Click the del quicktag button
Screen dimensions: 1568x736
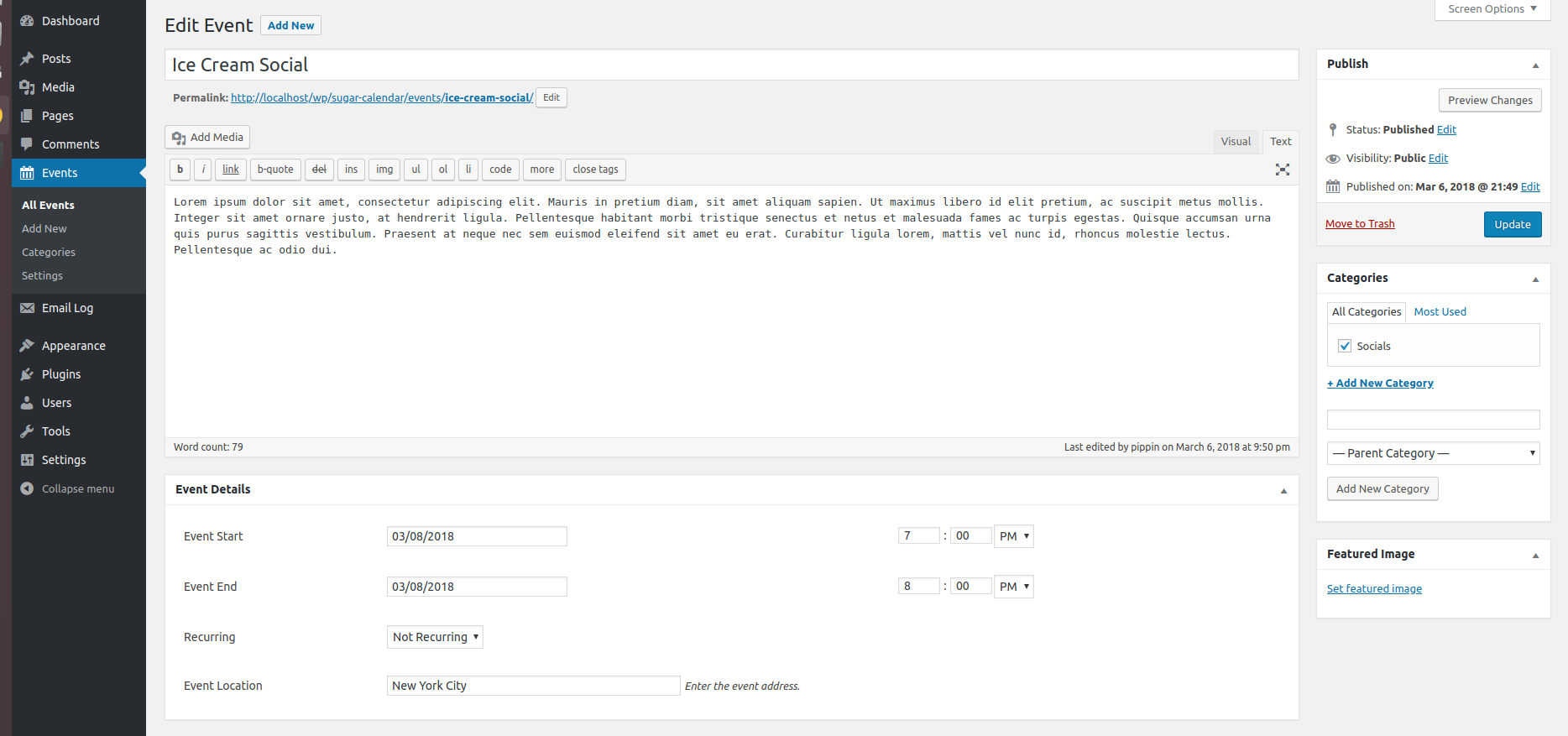[x=319, y=170]
